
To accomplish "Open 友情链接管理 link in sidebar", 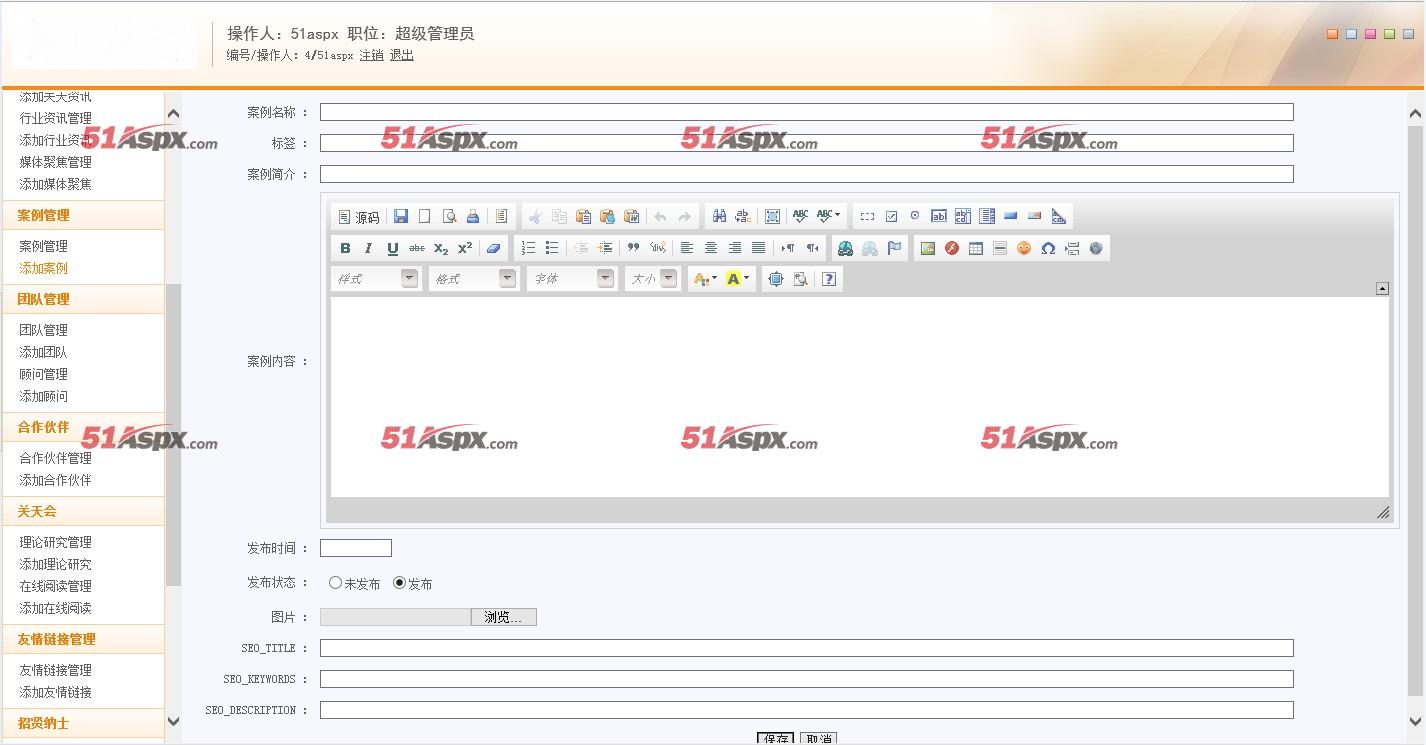I will [x=55, y=670].
